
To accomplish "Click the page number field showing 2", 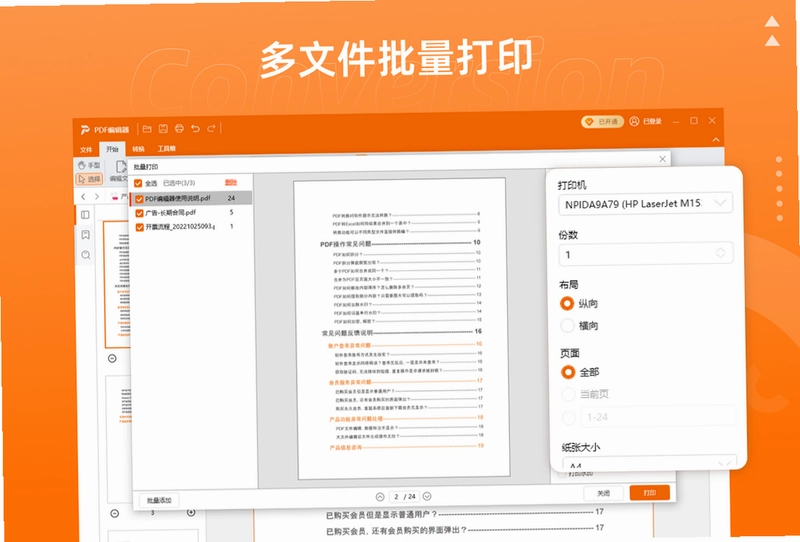I will 396,496.
